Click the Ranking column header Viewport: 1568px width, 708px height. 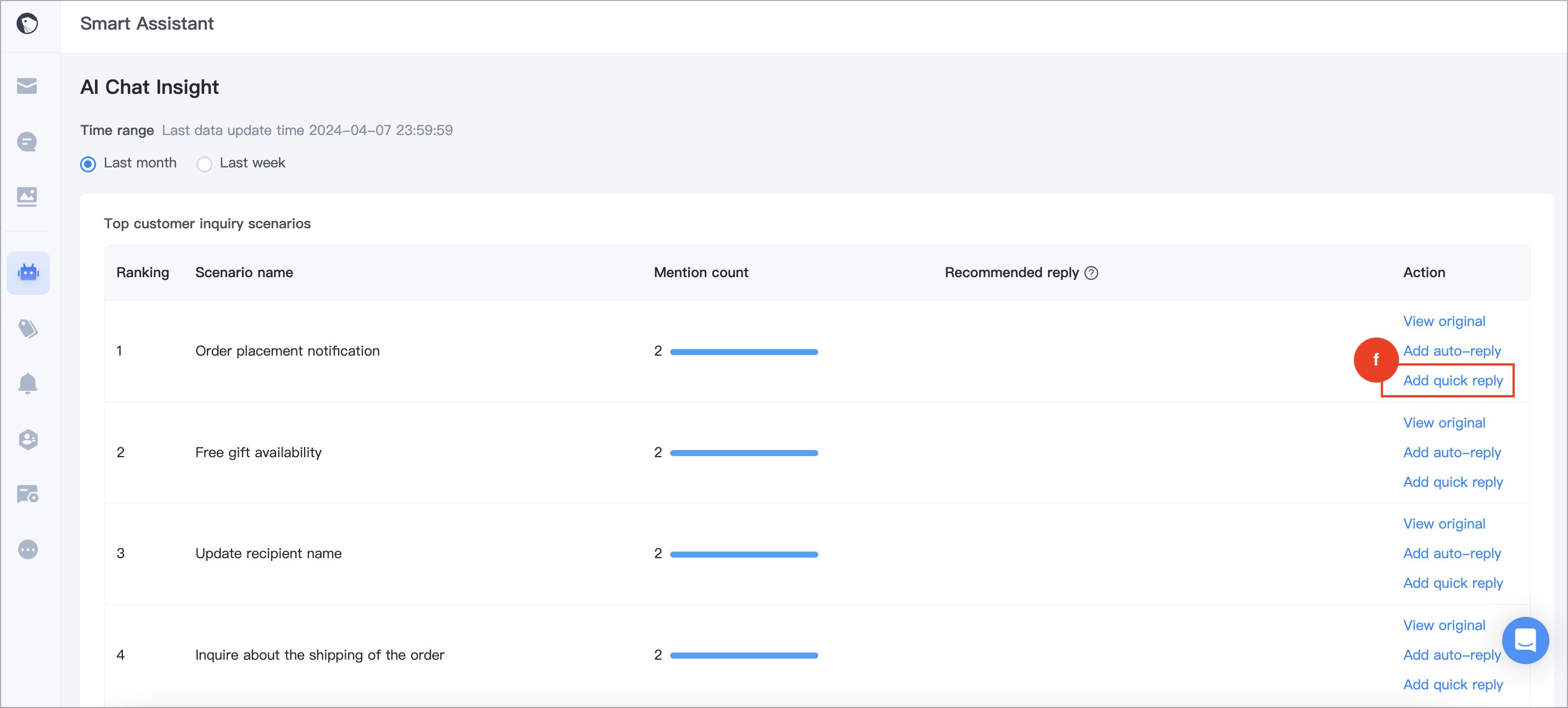coord(143,273)
